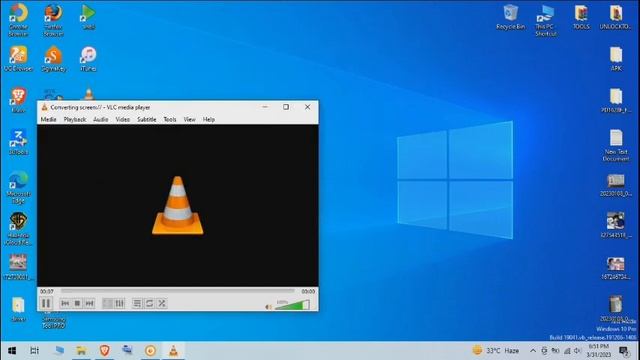Select the SigmaKey desktop shortcut
This screenshot has width=640, height=360.
click(x=53, y=59)
